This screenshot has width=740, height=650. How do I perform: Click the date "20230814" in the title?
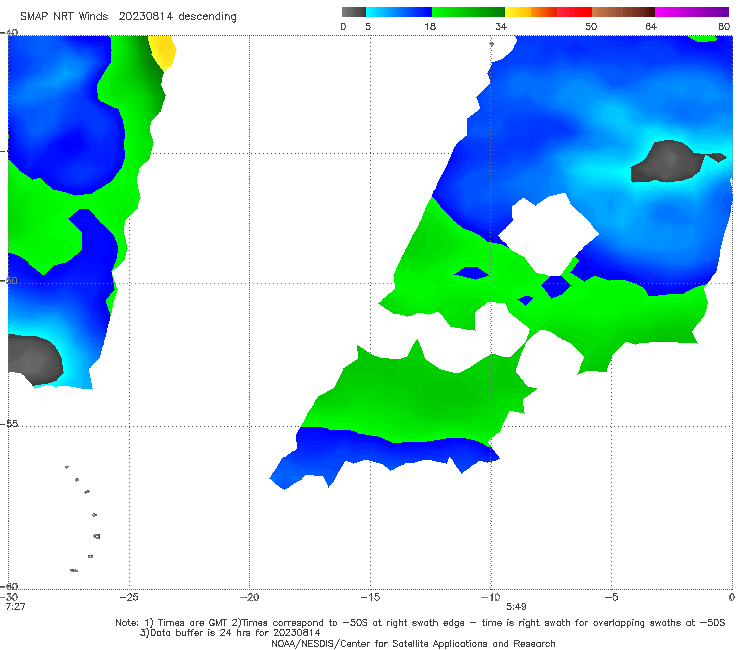(145, 16)
